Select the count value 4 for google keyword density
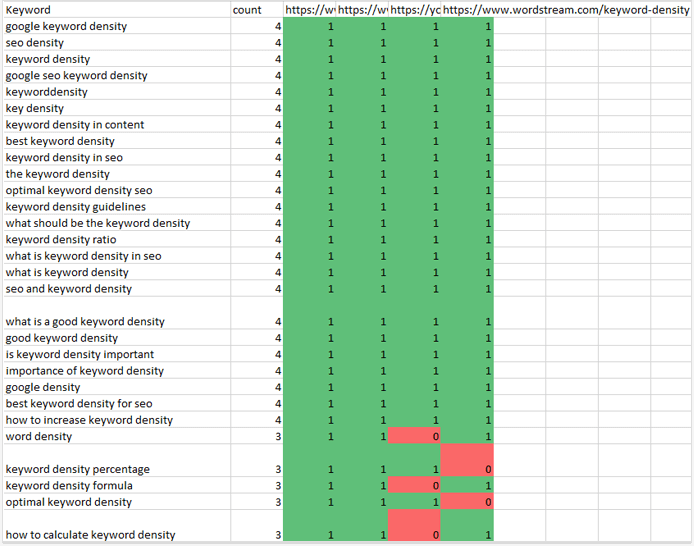 [x=257, y=27]
